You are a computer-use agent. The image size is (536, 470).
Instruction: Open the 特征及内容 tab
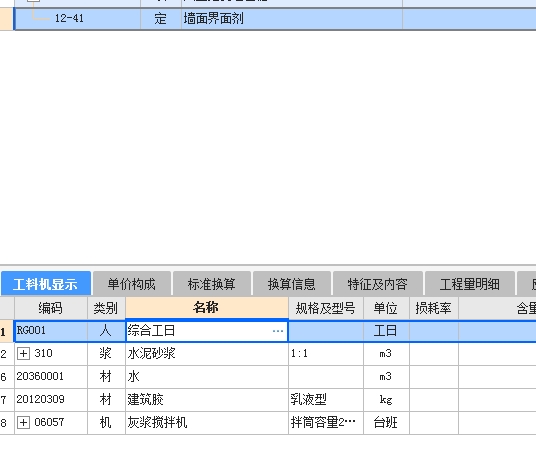[x=378, y=284]
